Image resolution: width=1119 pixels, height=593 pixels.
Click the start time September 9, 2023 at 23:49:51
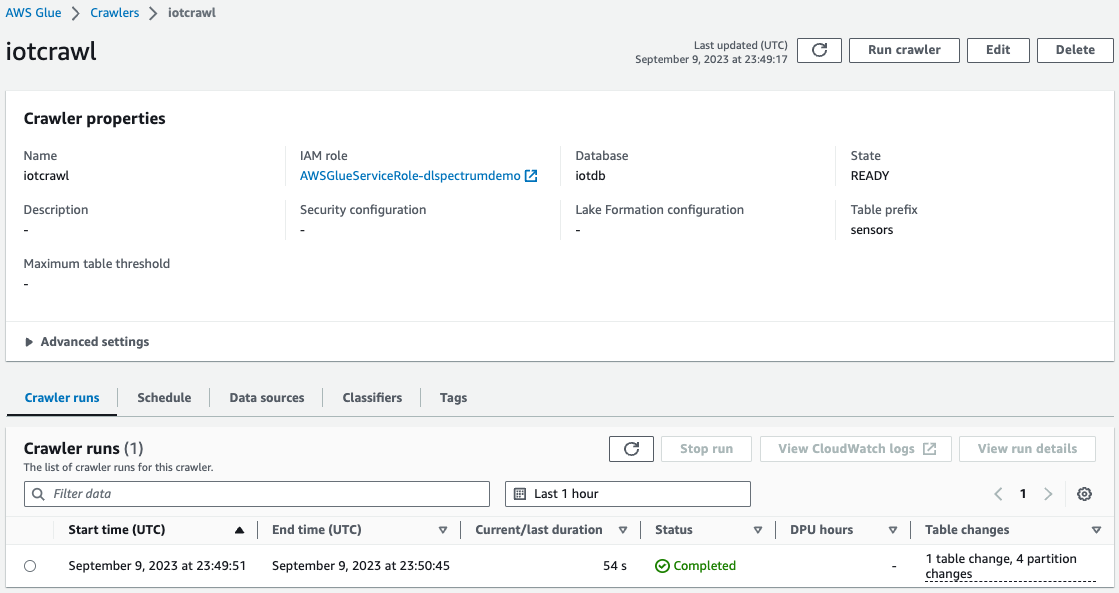pyautogui.click(x=157, y=566)
